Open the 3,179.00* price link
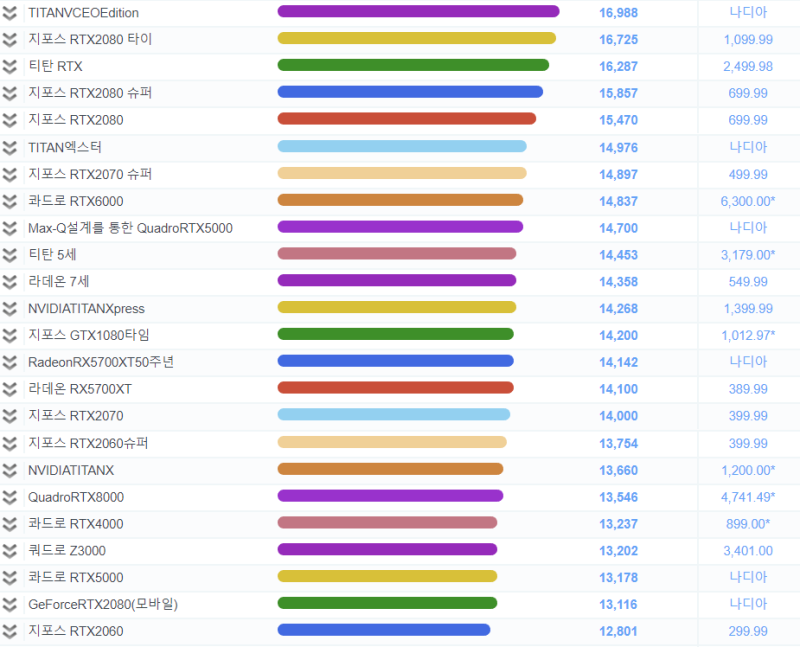 [748, 255]
